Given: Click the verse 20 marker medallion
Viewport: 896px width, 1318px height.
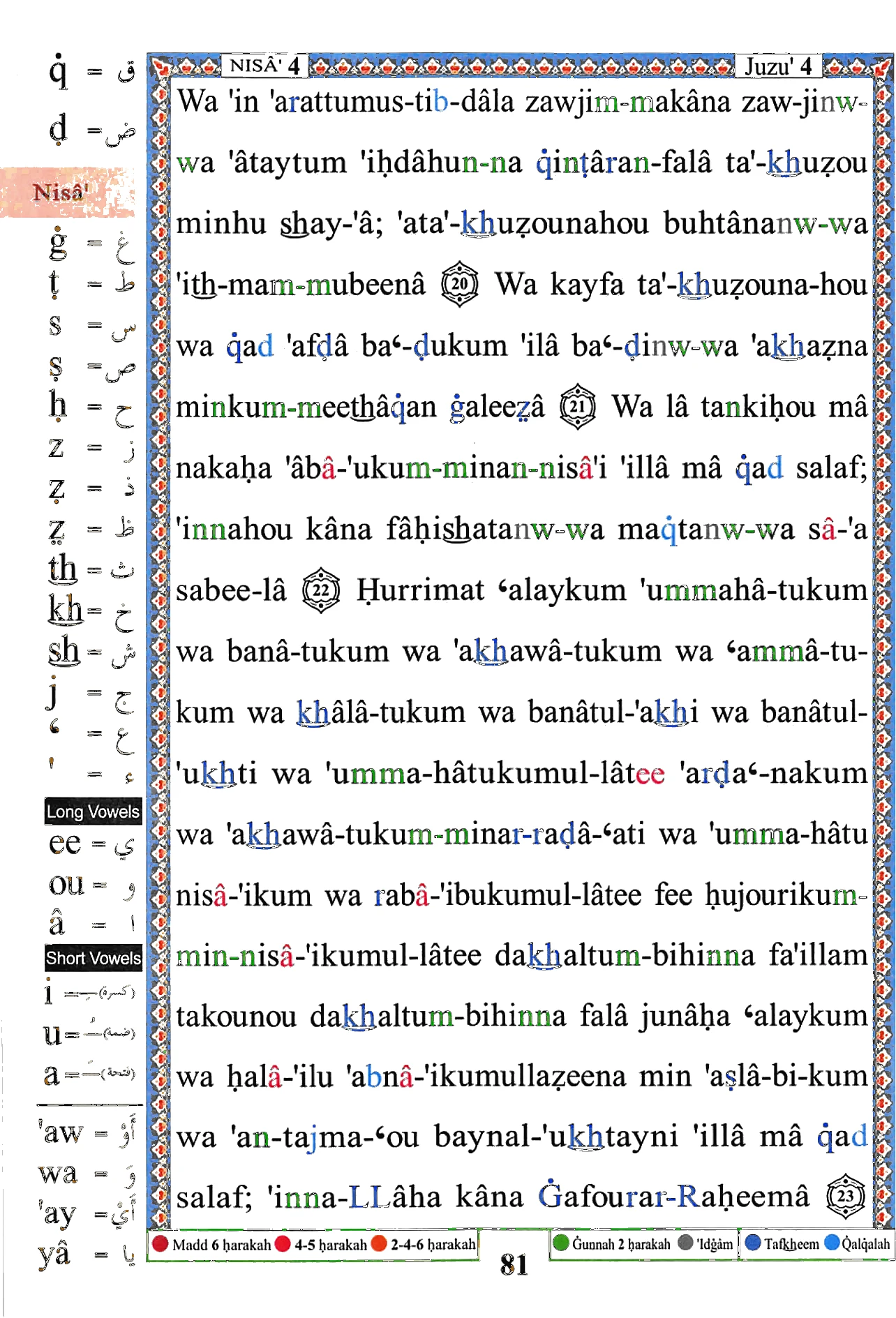Looking at the screenshot, I should 460,284.
